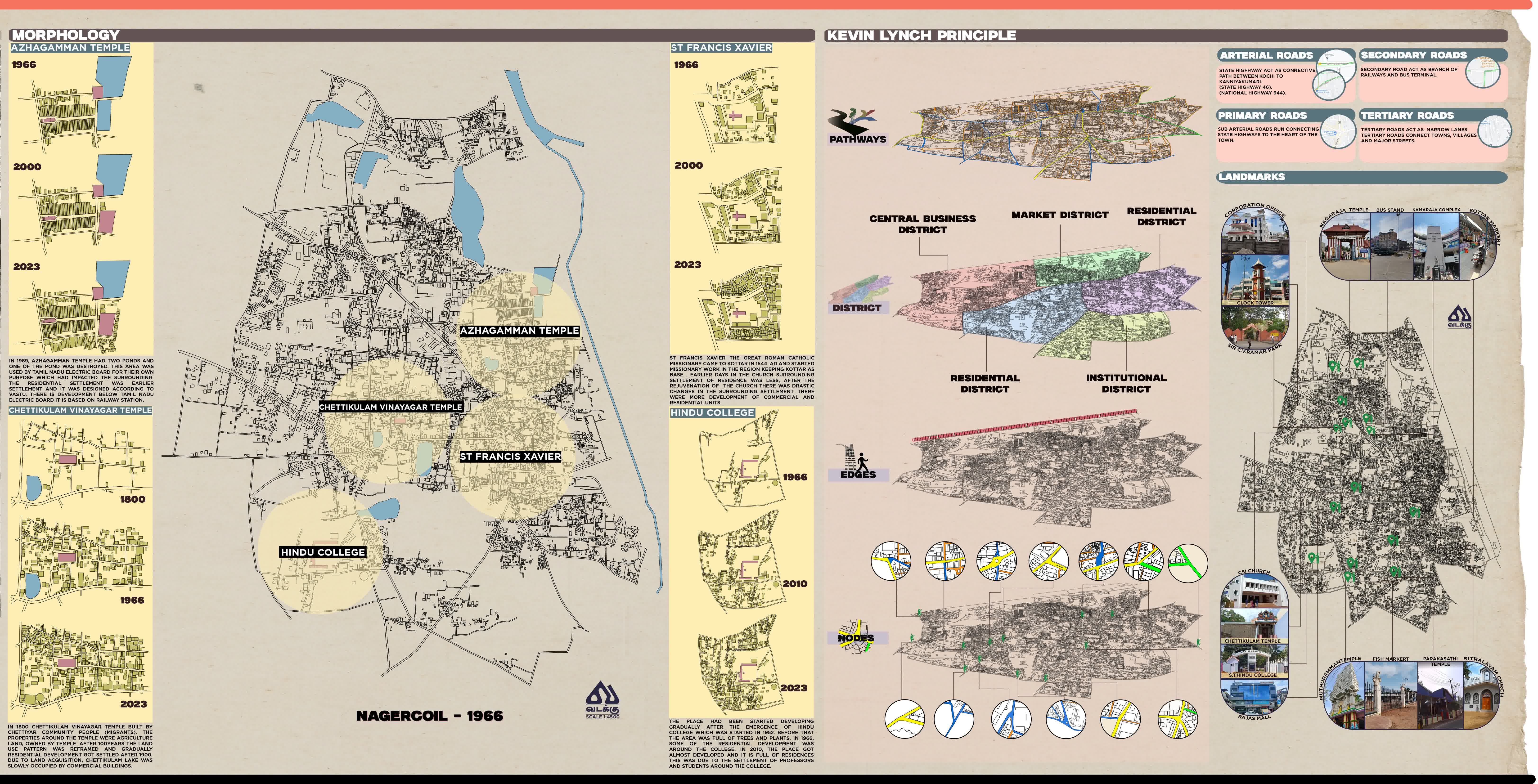Open the Kamaraja Complex photo
This screenshot has width=1538, height=784.
[x=1436, y=246]
